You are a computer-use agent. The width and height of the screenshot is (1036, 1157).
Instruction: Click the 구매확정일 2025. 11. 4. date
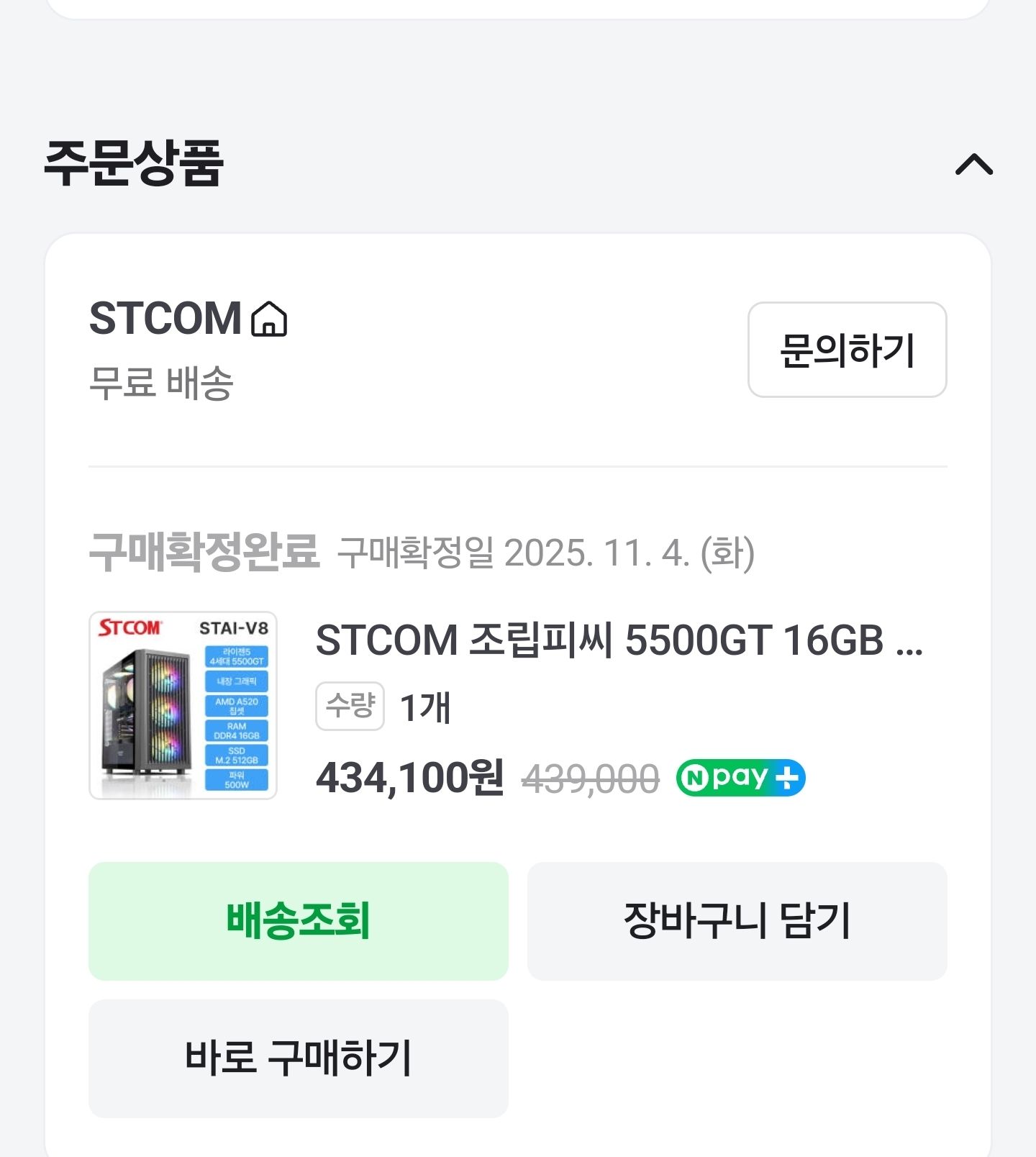[545, 553]
